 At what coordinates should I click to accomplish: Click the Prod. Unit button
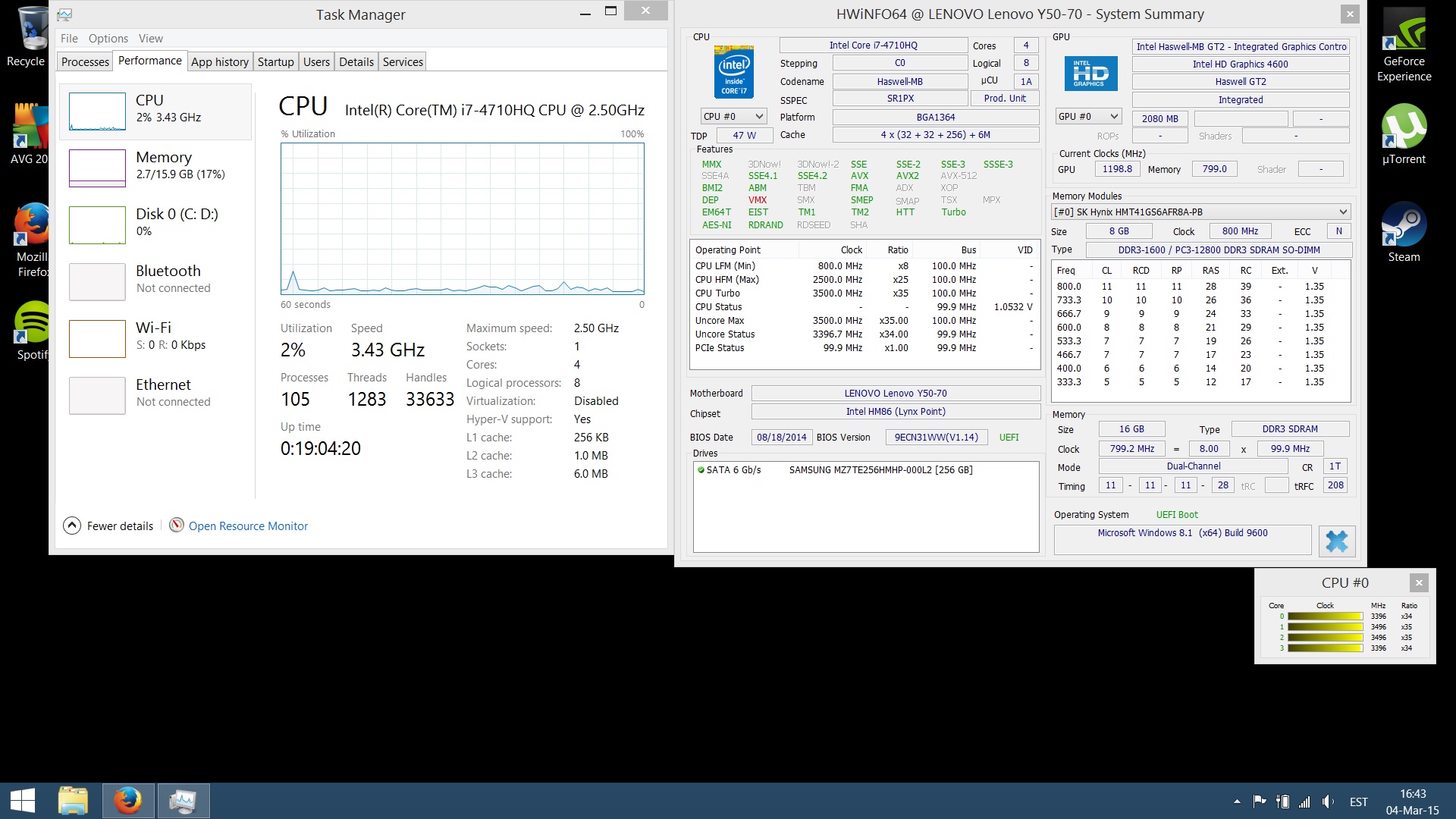(1005, 98)
